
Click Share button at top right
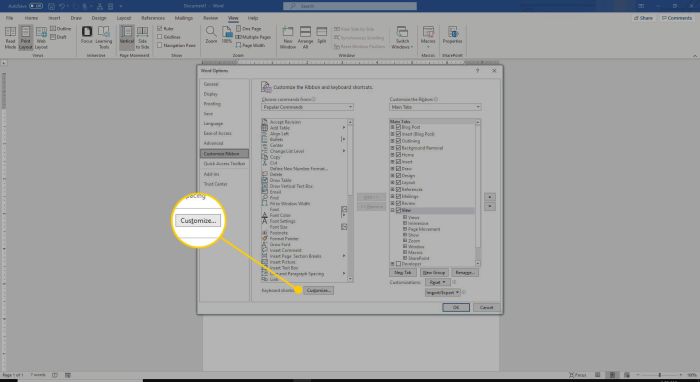click(x=643, y=18)
